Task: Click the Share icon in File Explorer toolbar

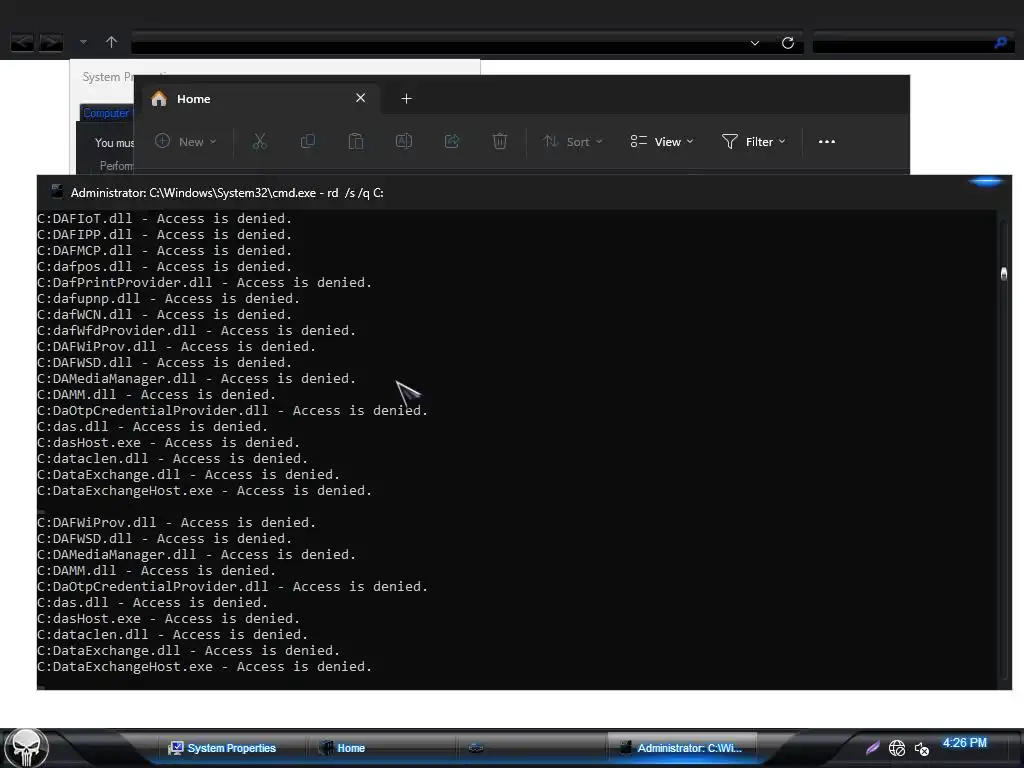Action: pos(452,142)
